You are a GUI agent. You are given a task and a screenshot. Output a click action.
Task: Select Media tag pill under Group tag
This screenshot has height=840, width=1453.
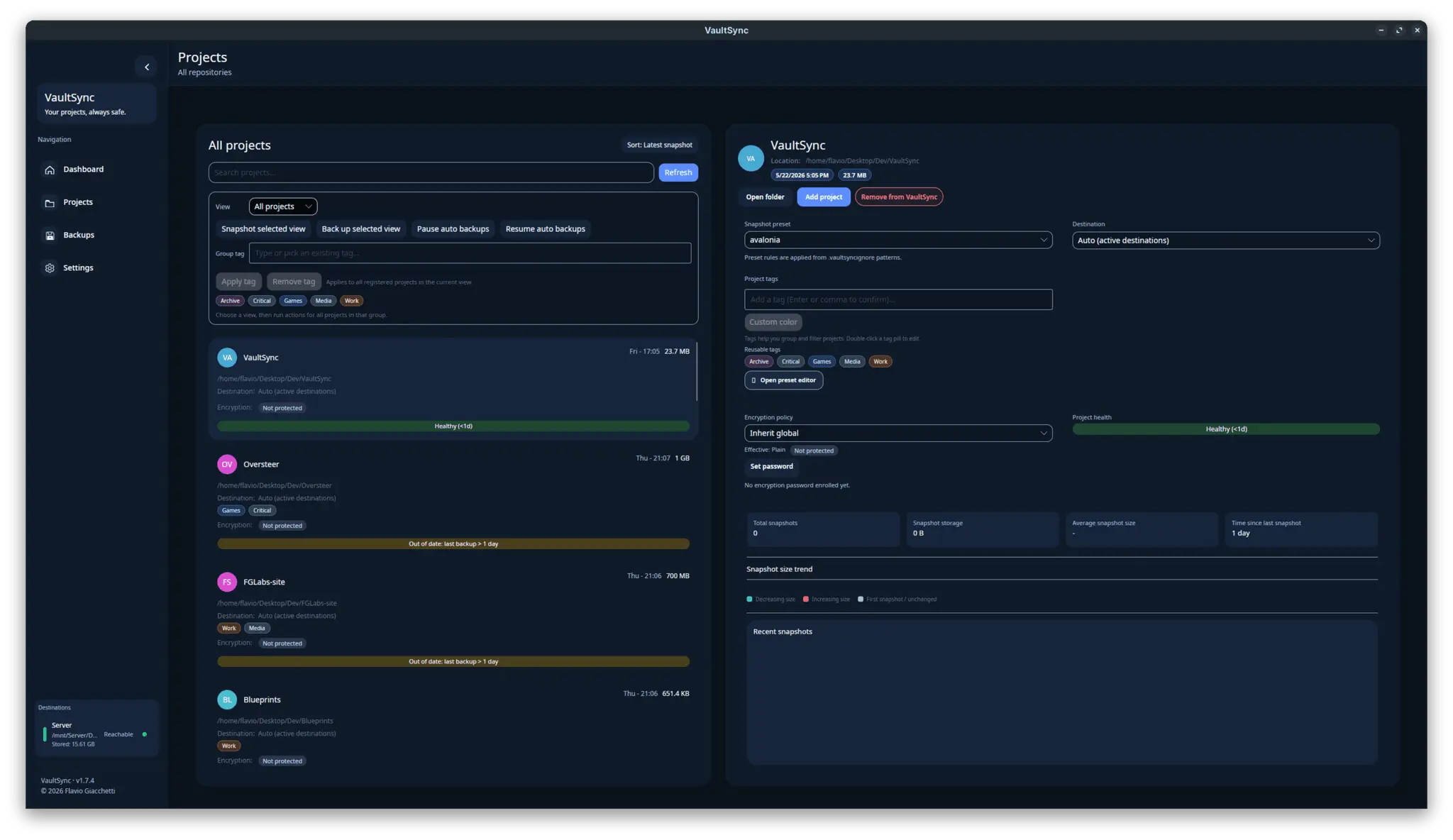324,301
